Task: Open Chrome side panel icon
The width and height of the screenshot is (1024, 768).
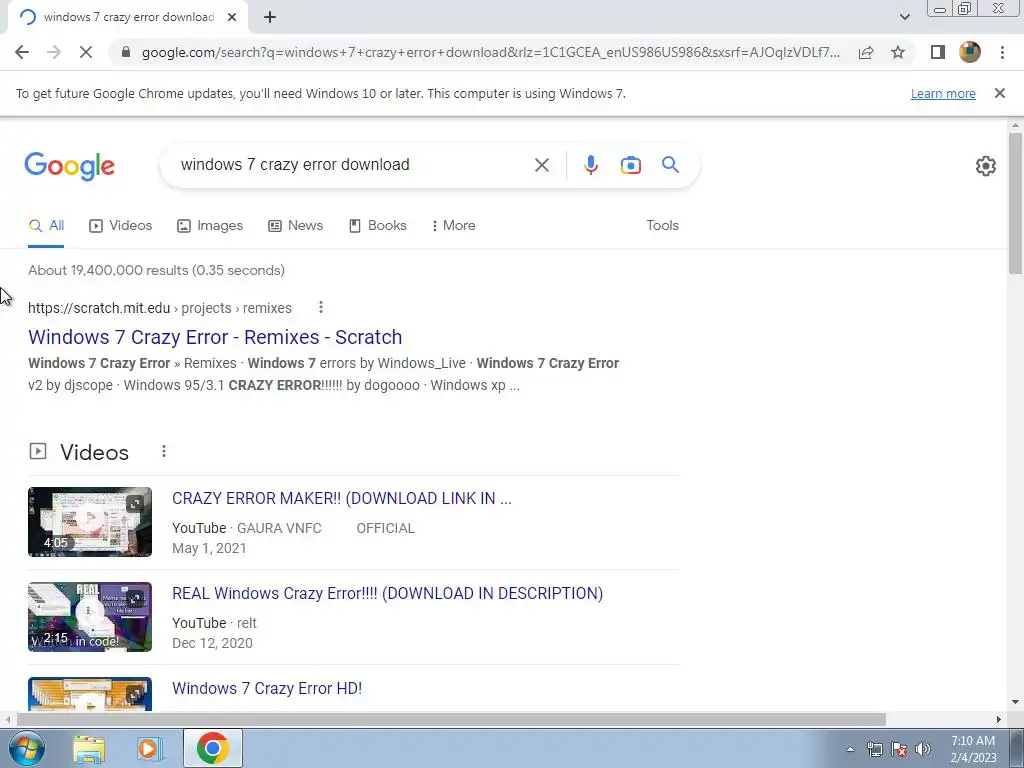Action: click(x=938, y=52)
